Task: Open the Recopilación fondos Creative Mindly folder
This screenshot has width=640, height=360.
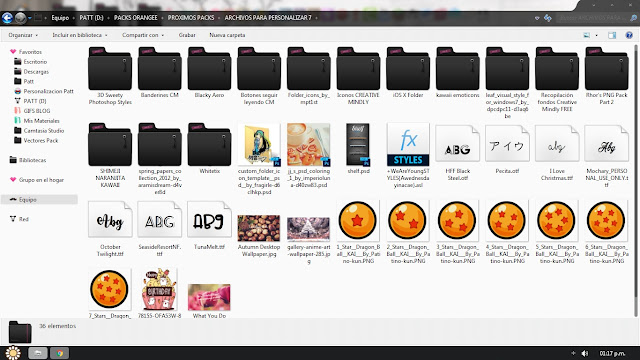Action: click(x=557, y=68)
